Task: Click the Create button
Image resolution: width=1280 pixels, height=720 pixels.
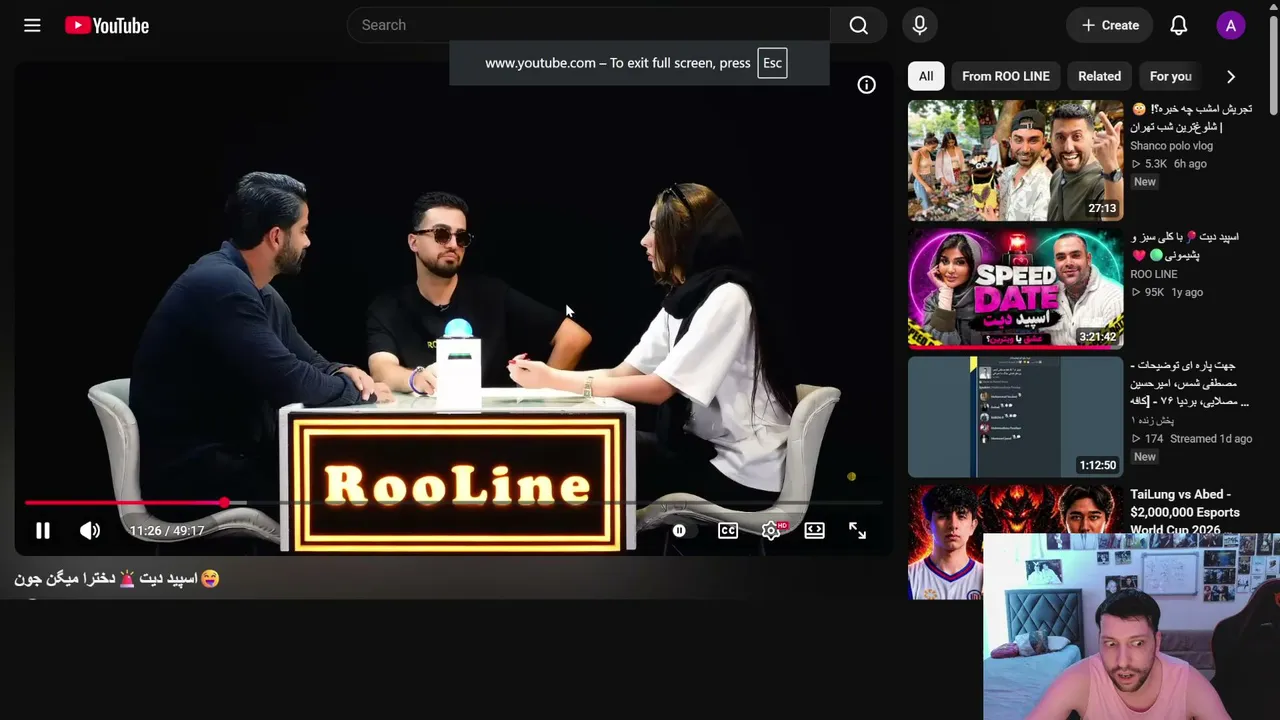Action: 1110,26
